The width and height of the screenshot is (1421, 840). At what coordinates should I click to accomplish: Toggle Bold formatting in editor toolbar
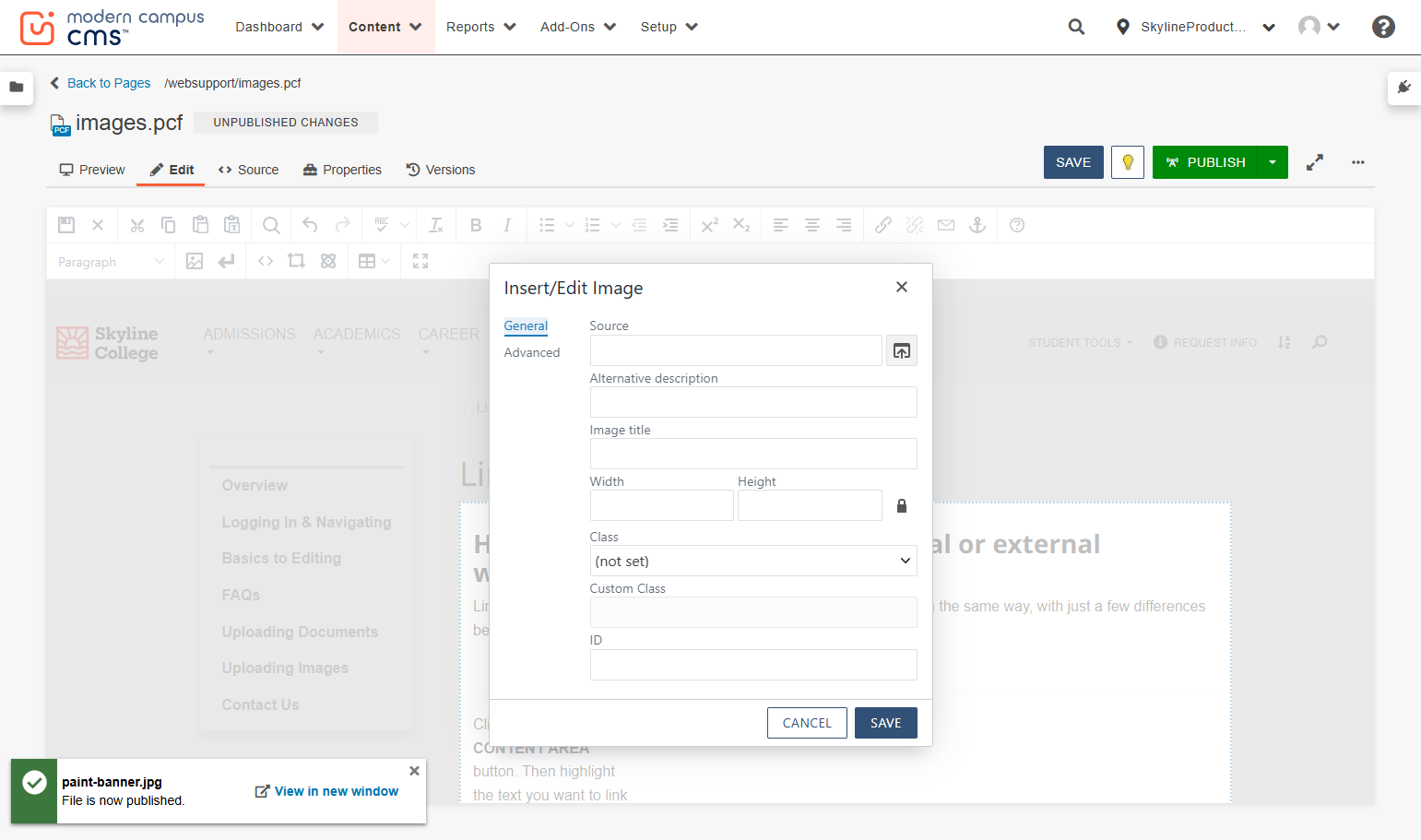[x=476, y=225]
